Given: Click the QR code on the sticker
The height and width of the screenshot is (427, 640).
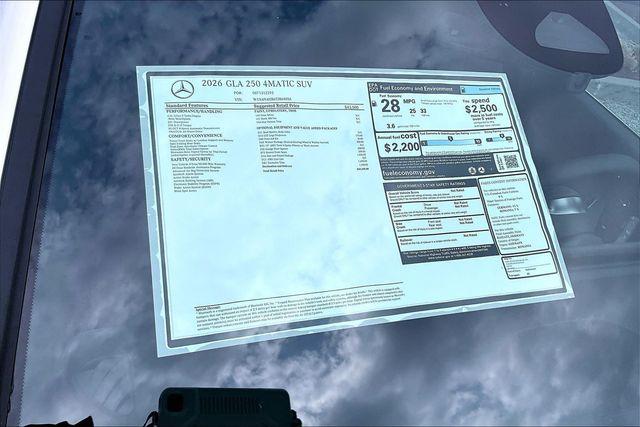Looking at the screenshot, I should 511,162.
